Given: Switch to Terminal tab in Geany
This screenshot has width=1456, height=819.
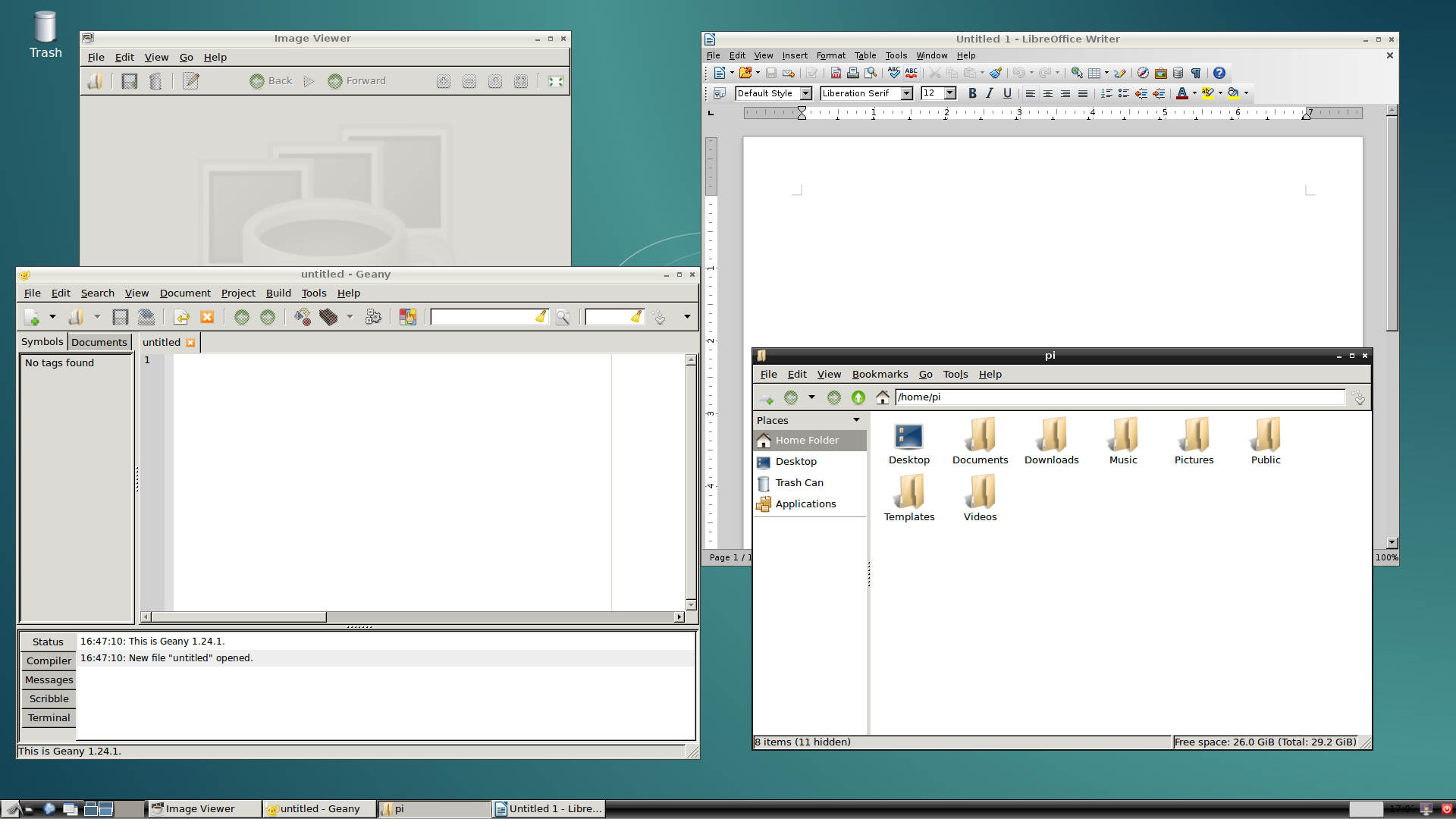Looking at the screenshot, I should click(49, 717).
